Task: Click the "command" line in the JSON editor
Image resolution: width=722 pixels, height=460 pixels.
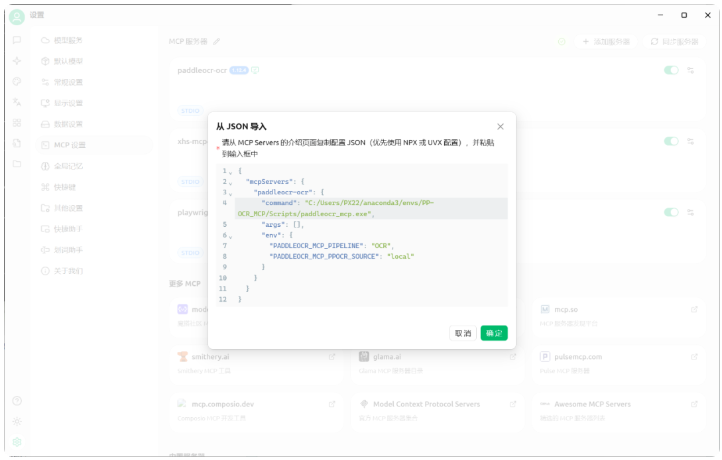Action: tap(371, 208)
